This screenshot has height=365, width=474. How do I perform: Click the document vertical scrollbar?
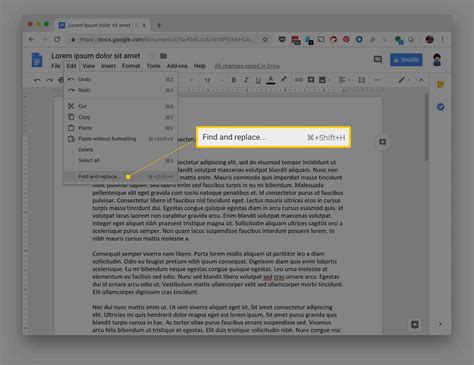coord(427,127)
